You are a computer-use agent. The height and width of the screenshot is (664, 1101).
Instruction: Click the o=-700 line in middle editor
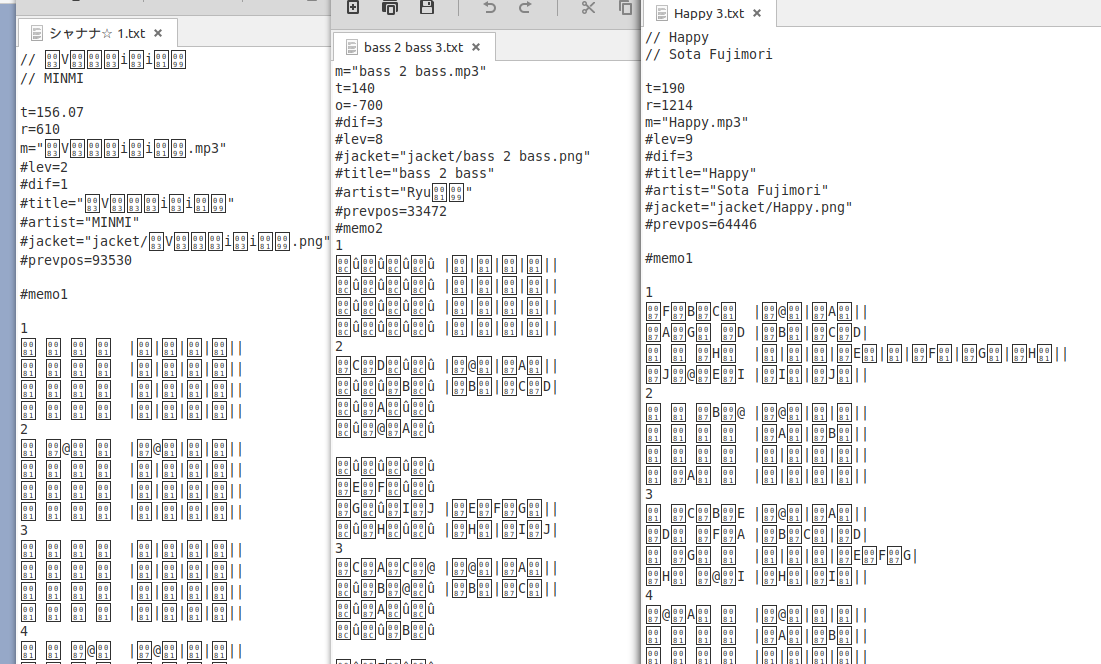point(359,105)
